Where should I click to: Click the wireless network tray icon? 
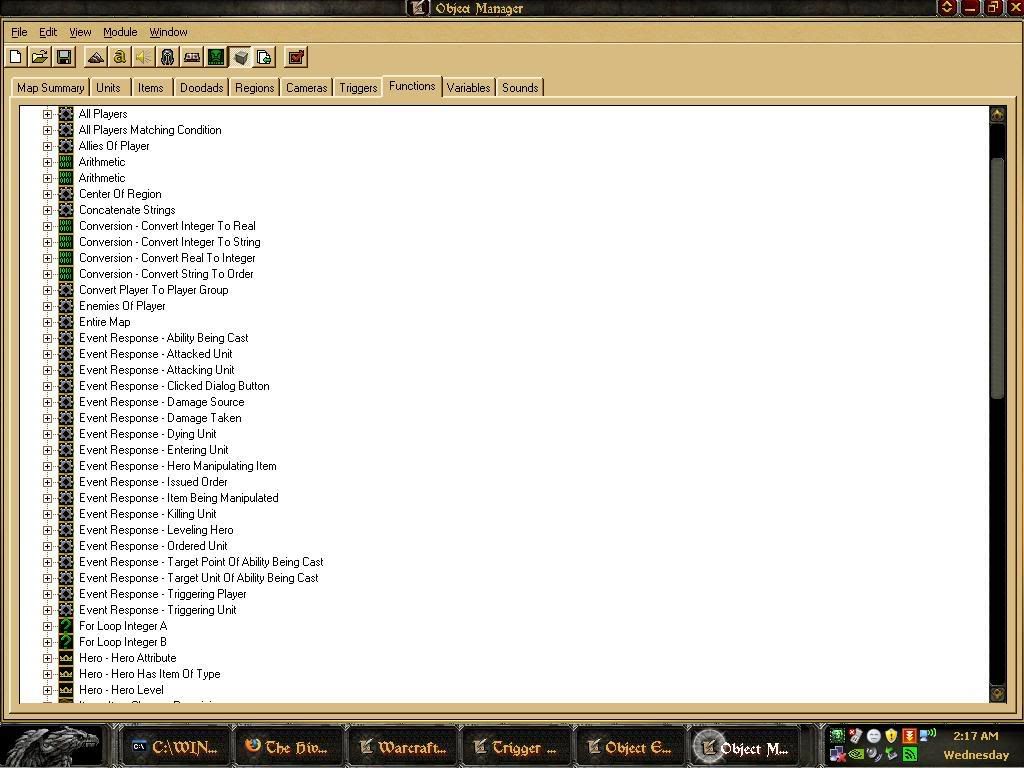click(x=927, y=735)
